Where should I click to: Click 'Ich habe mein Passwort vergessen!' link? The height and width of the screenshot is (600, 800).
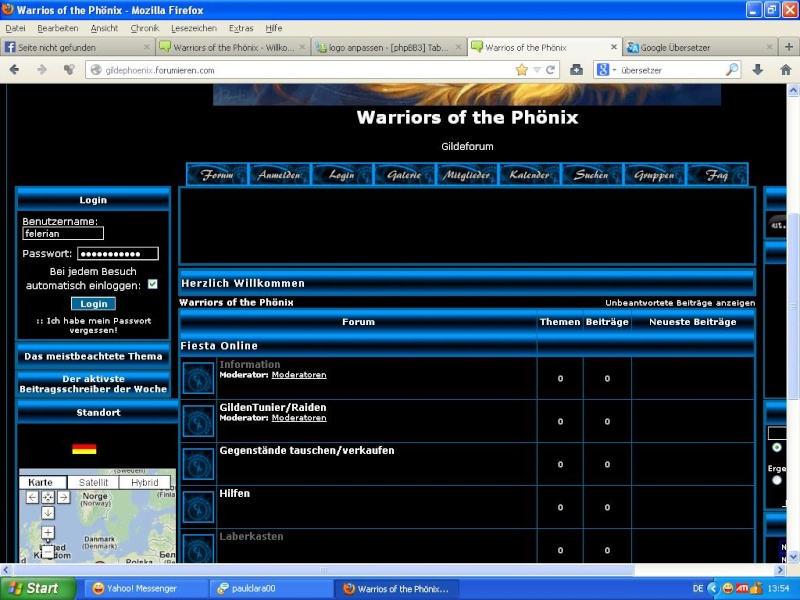(93, 325)
